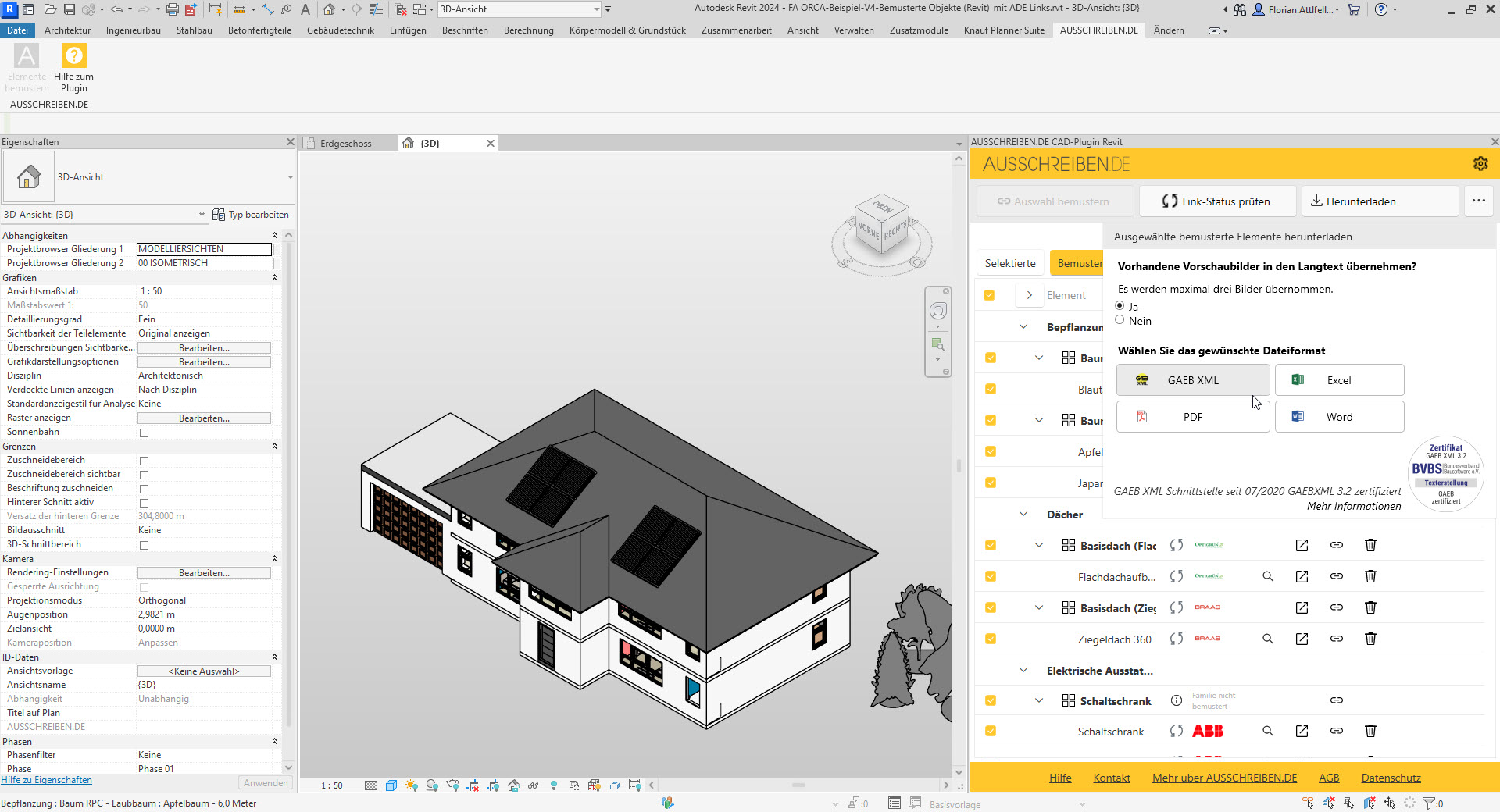Viewport: 1500px width, 812px height.
Task: Choose GAEB XML file format
Action: 1192,380
